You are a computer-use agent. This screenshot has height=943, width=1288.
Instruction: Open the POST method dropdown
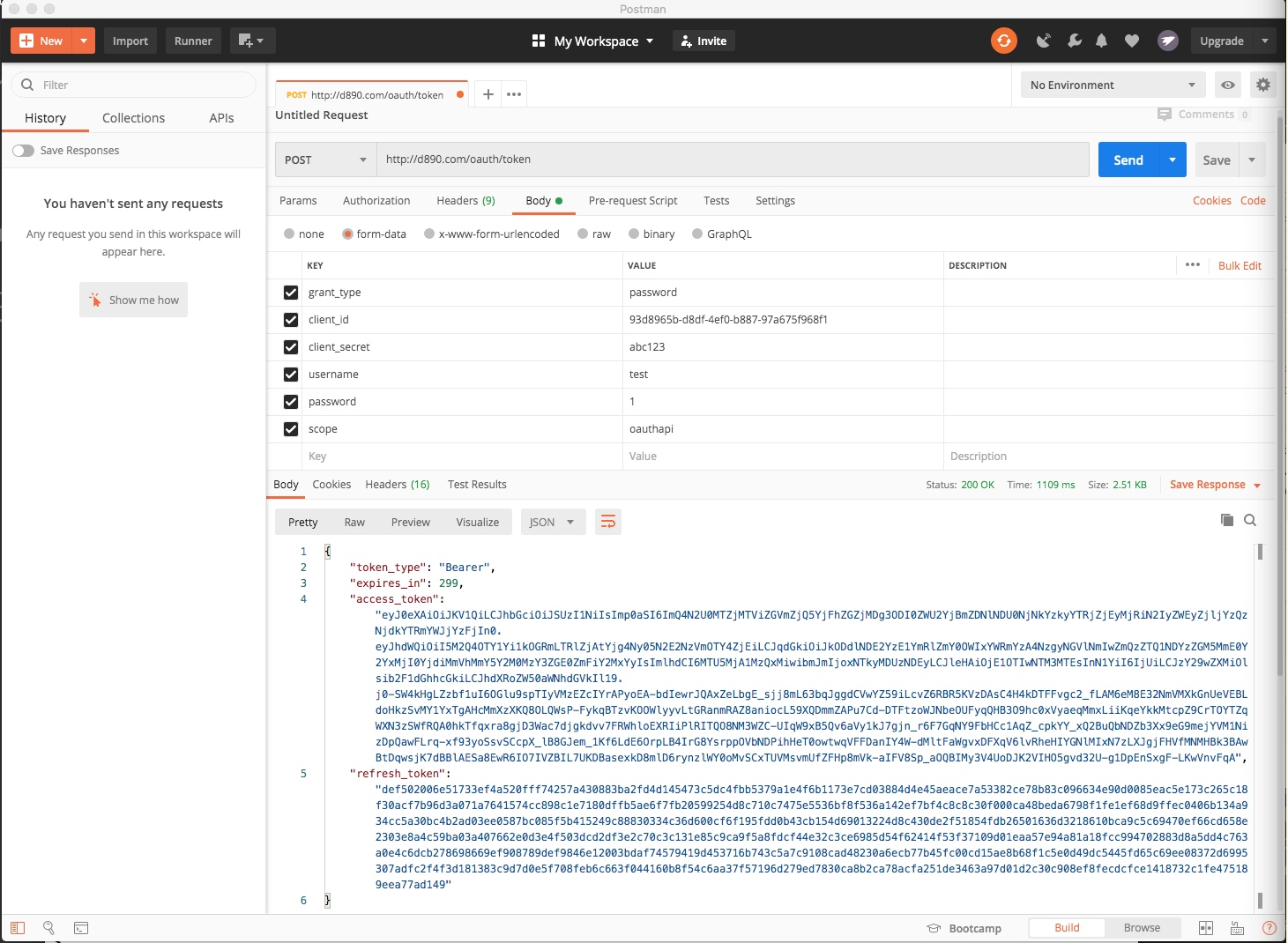pos(325,160)
